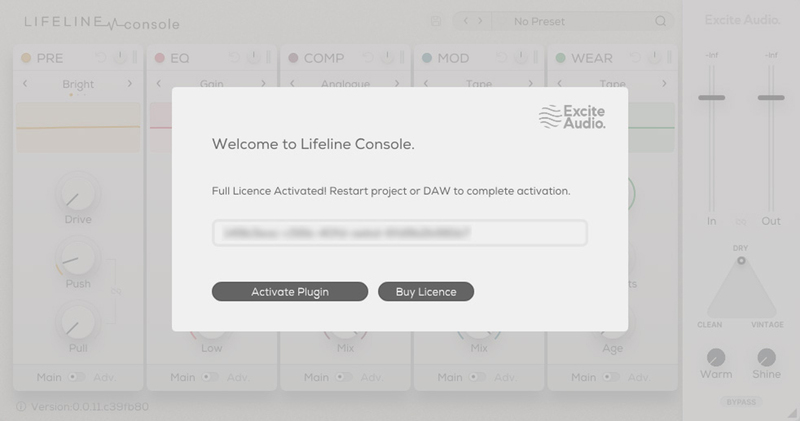Click the licence key input field
The image size is (800, 421).
click(x=399, y=233)
